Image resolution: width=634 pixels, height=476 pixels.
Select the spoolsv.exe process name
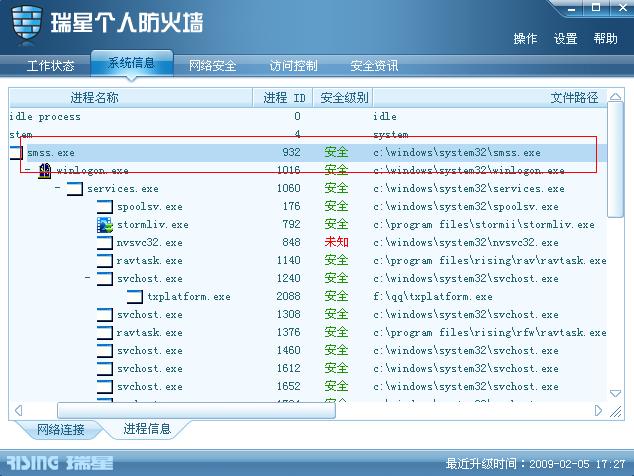pos(150,207)
